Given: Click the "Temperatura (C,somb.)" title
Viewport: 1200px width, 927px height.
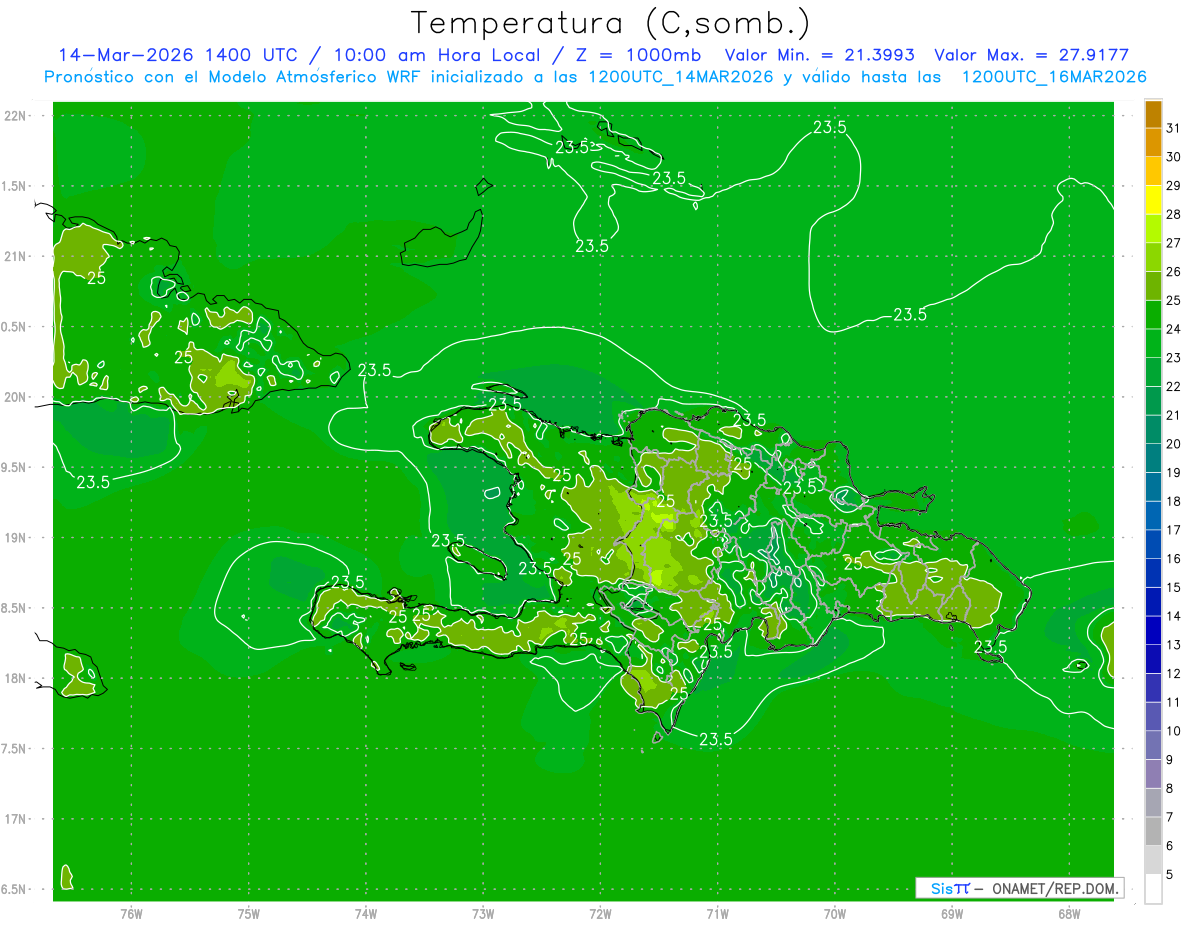Looking at the screenshot, I should [x=611, y=23].
